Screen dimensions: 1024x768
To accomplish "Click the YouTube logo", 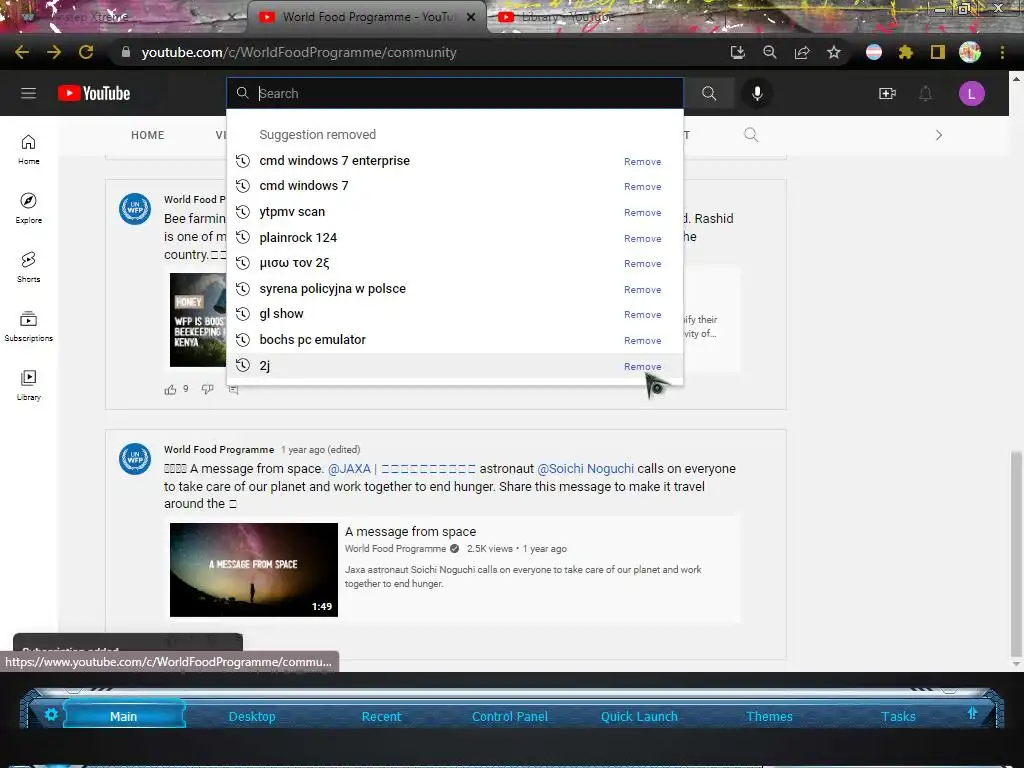I will point(94,93).
